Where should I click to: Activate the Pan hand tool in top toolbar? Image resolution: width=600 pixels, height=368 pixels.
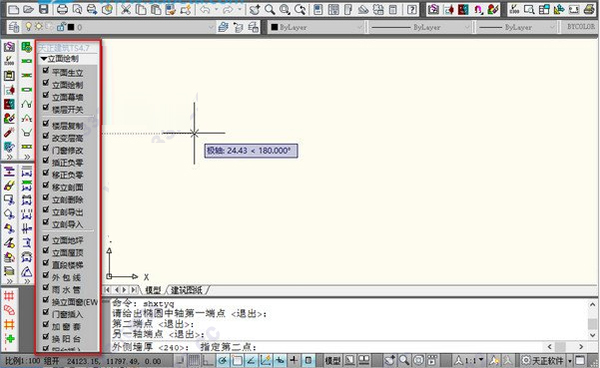tap(254, 10)
